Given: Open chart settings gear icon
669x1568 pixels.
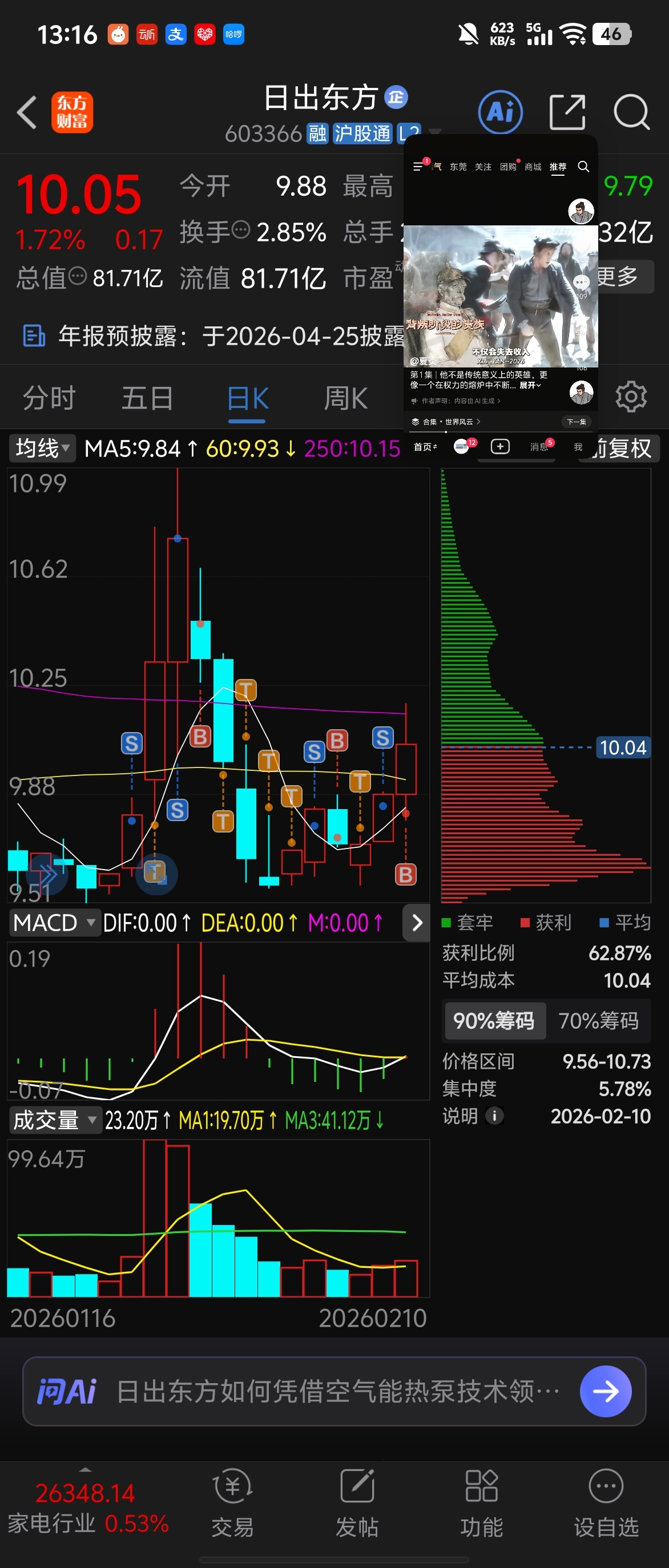Looking at the screenshot, I should coord(631,398).
